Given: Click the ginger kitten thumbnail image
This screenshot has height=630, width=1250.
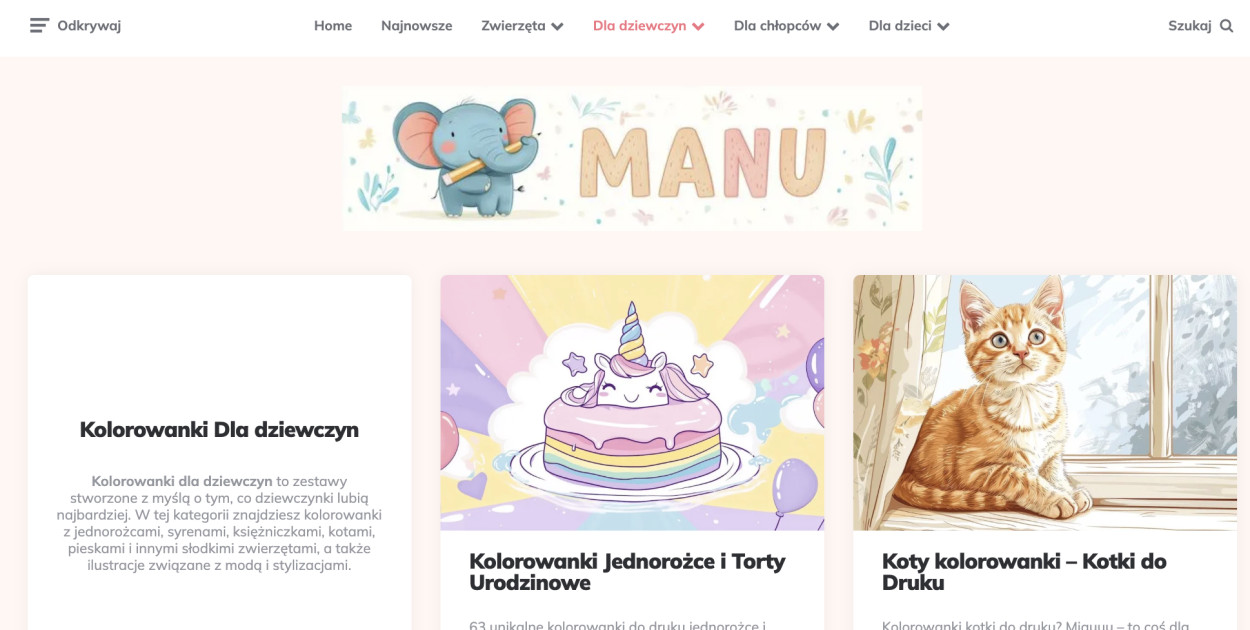Looking at the screenshot, I should coord(1045,403).
